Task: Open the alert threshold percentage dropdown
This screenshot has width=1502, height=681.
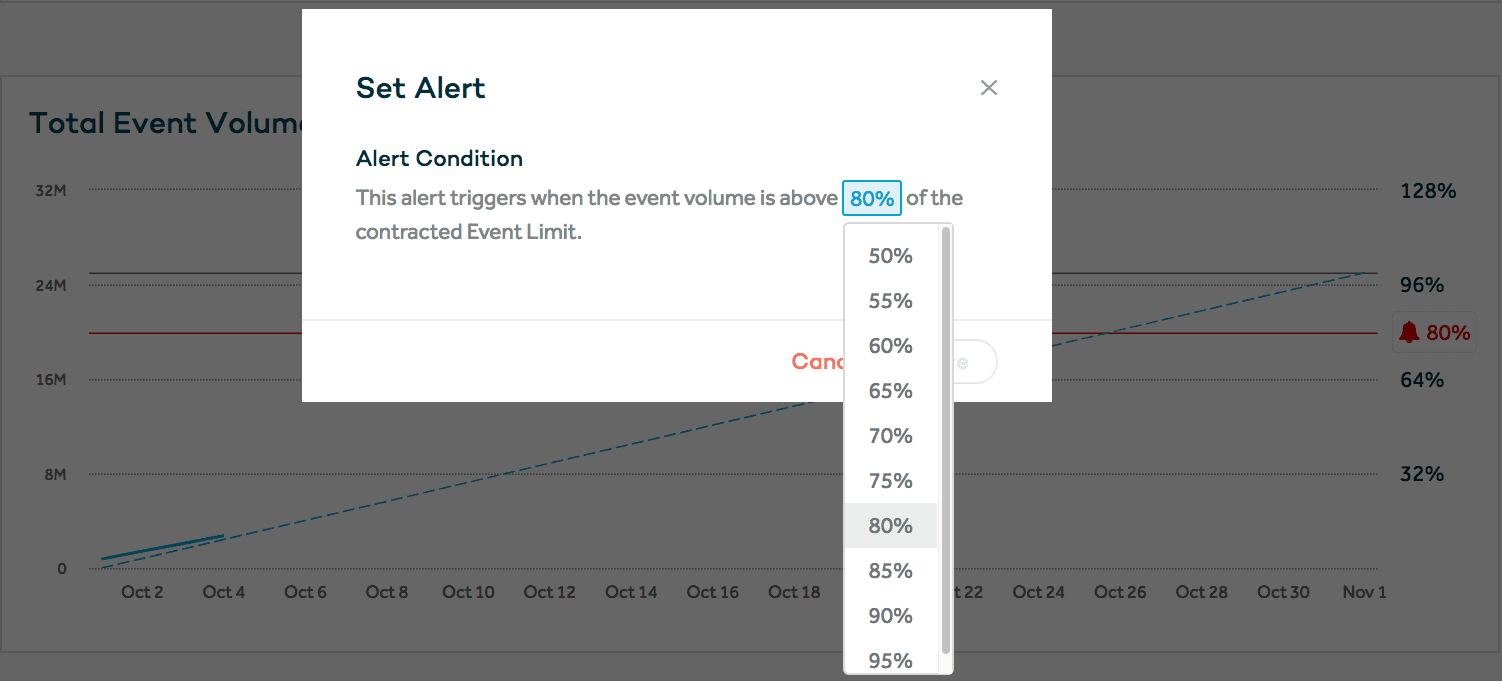Action: point(871,198)
